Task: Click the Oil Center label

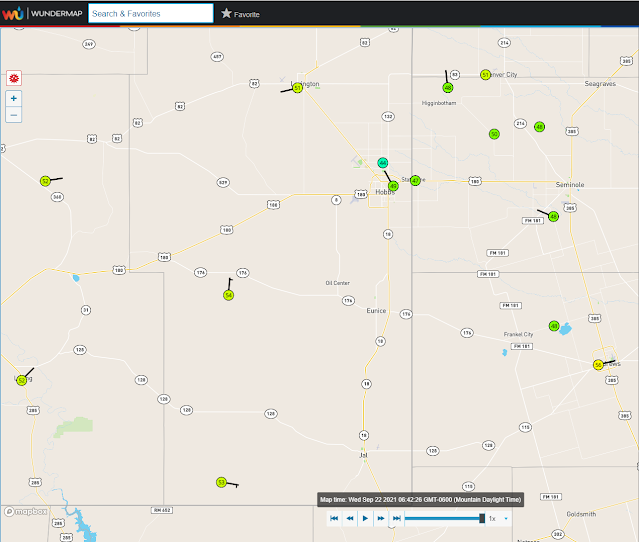Action: tap(337, 283)
